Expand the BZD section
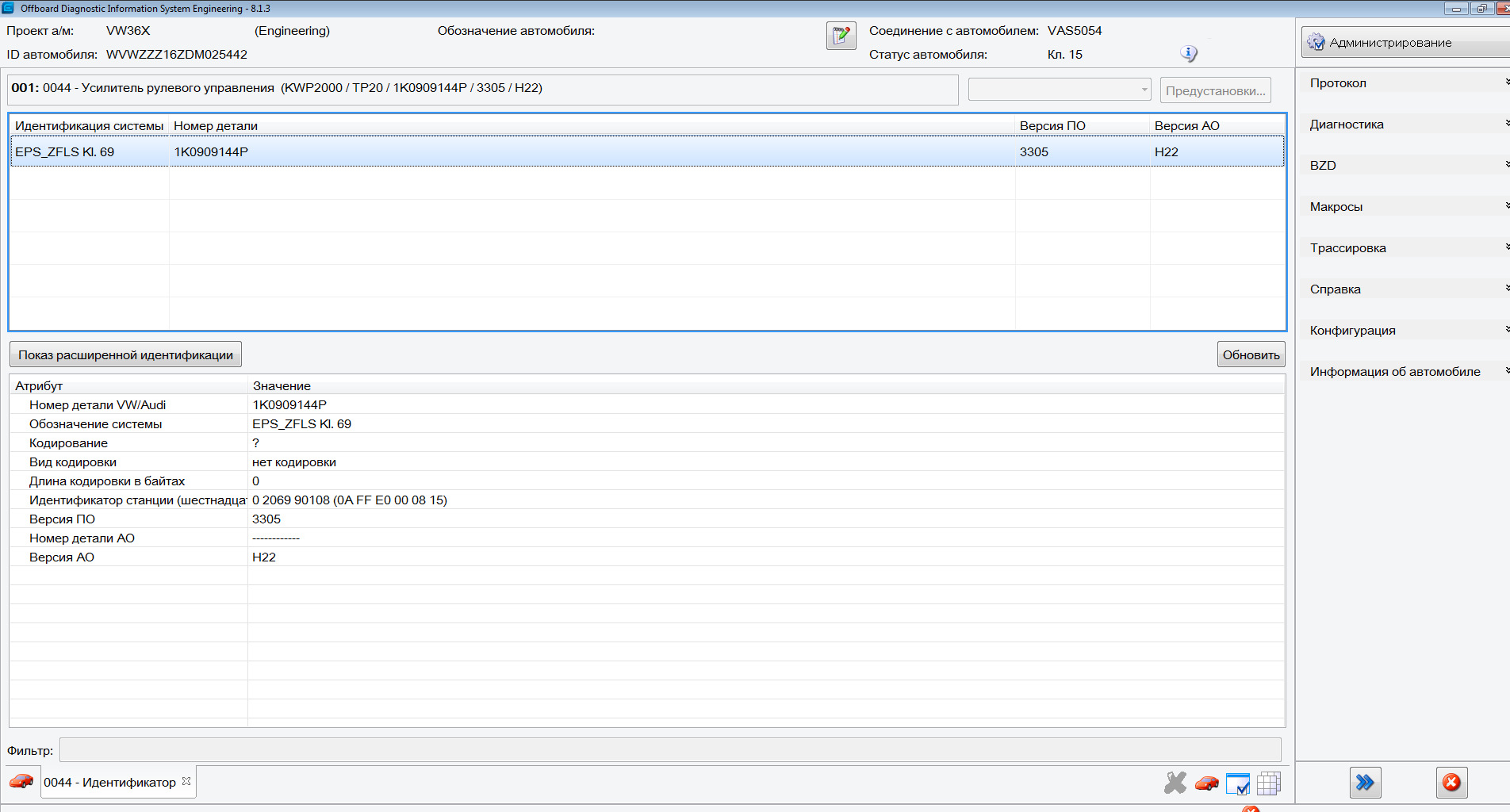The image size is (1510, 812). pos(1405,166)
